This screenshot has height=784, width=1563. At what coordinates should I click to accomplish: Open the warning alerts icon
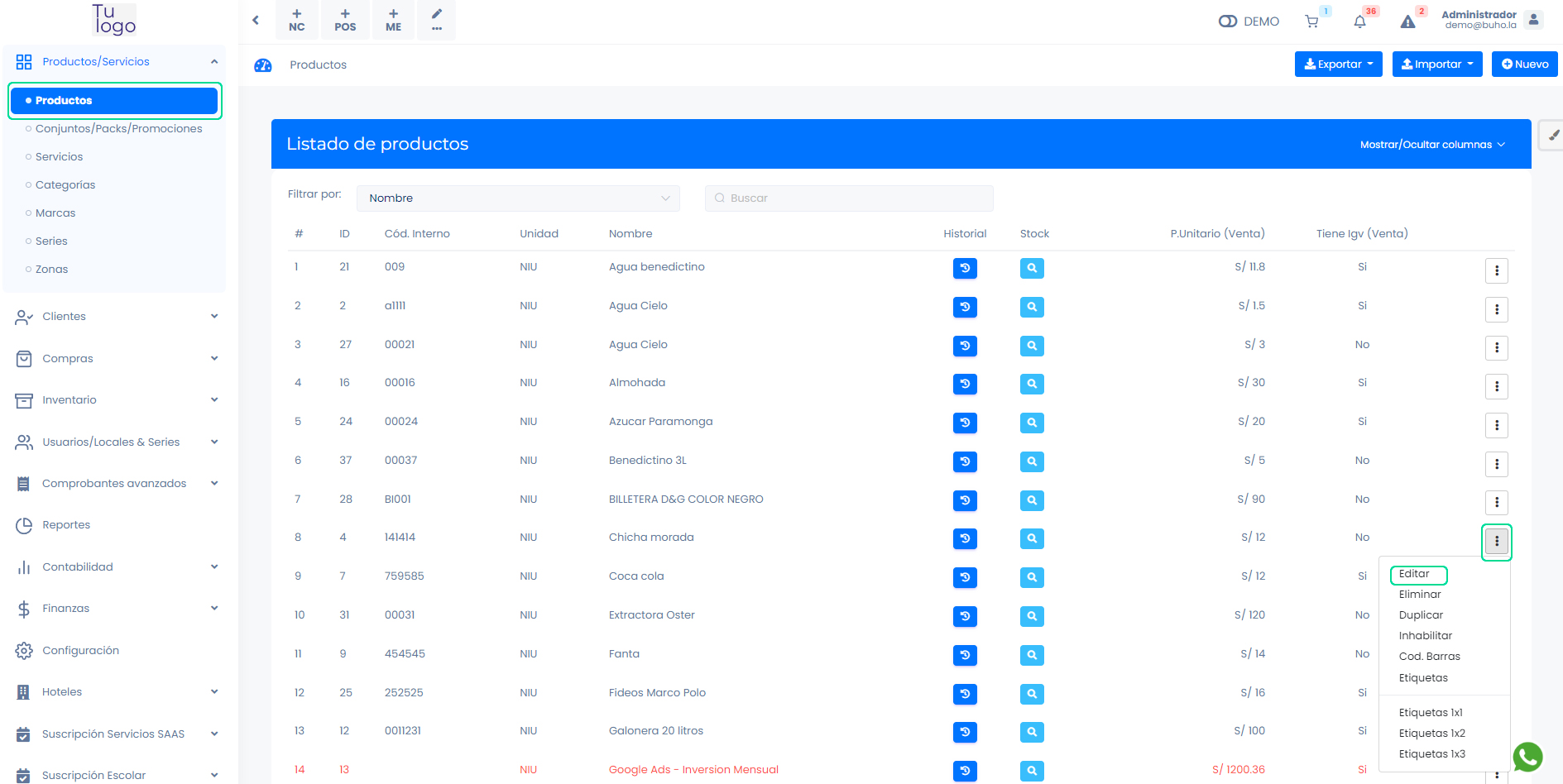click(x=1407, y=22)
